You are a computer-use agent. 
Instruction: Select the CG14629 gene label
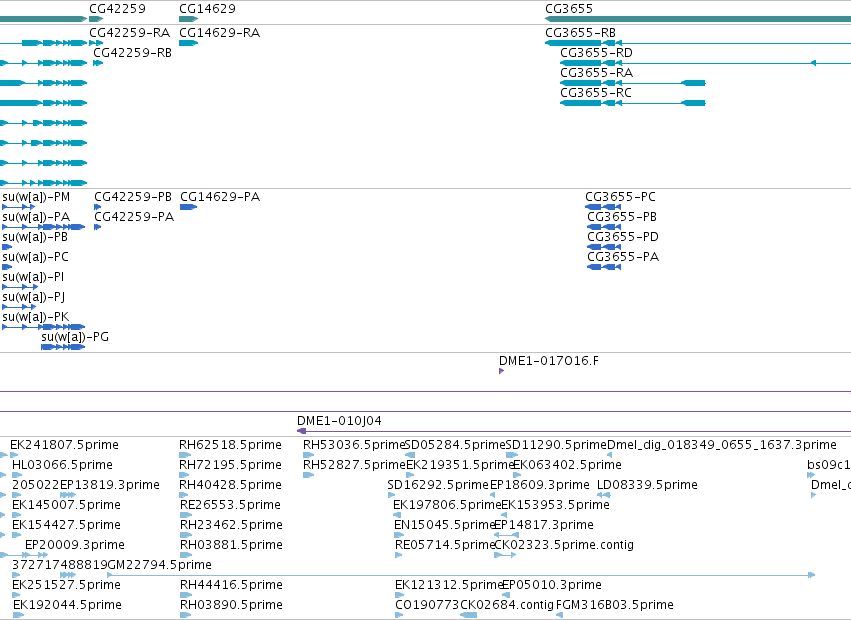point(207,9)
